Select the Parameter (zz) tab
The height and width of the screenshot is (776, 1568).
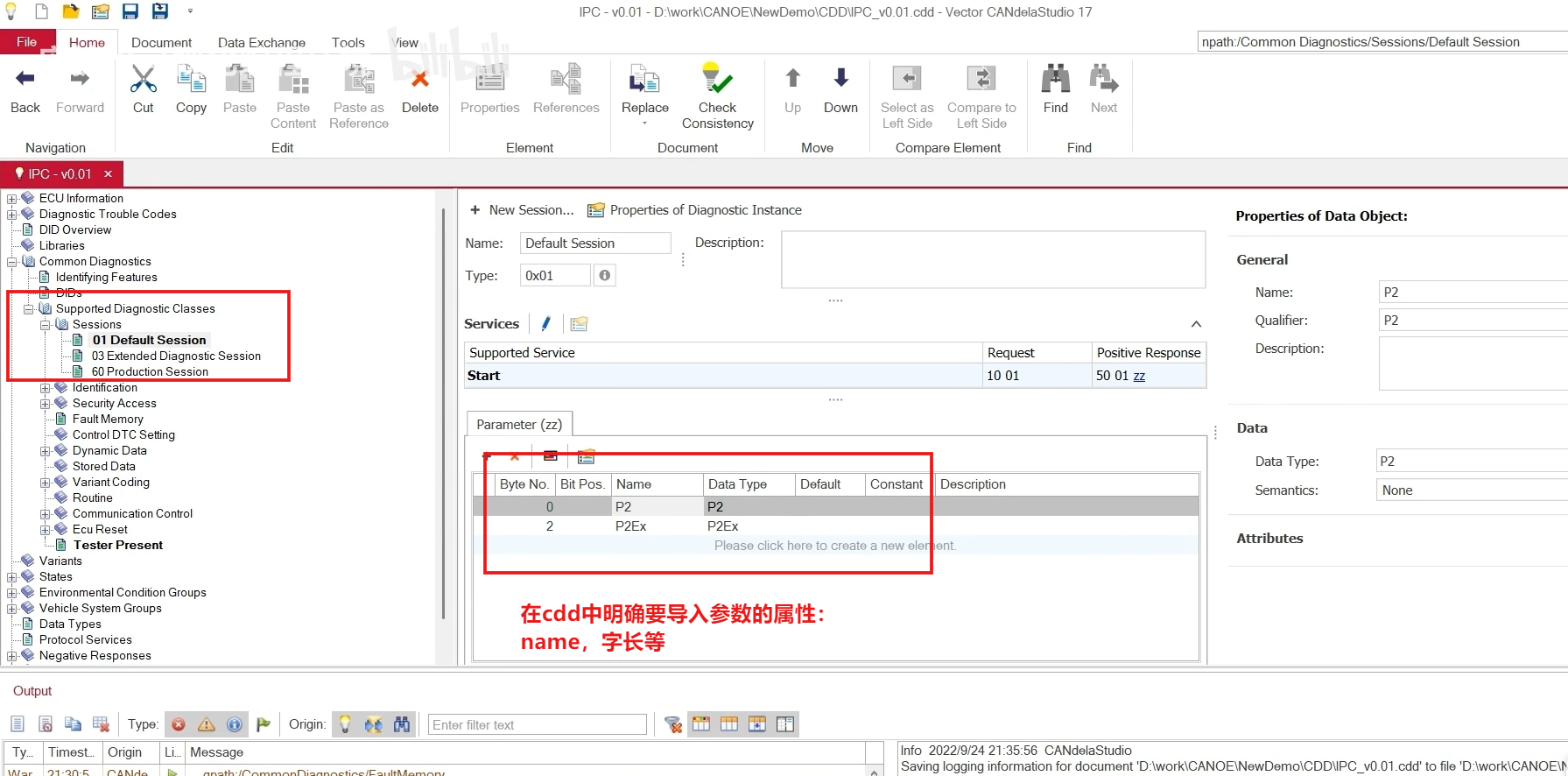pos(519,424)
